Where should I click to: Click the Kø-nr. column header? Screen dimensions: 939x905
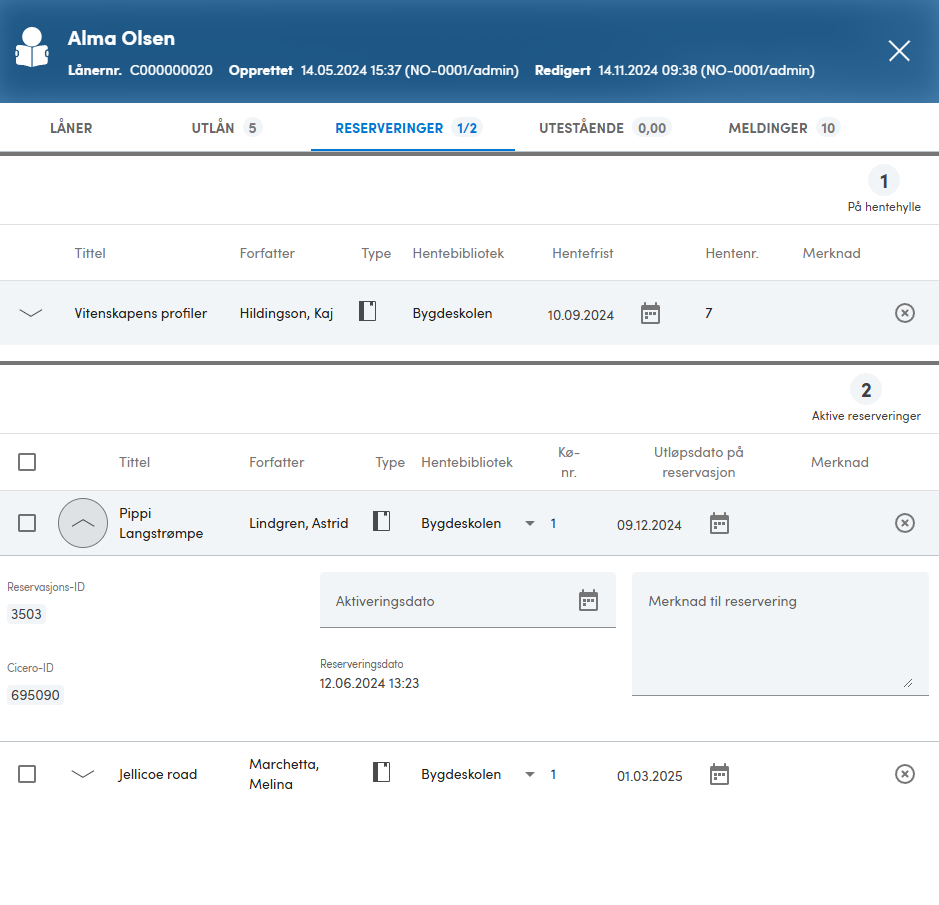pyautogui.click(x=568, y=462)
